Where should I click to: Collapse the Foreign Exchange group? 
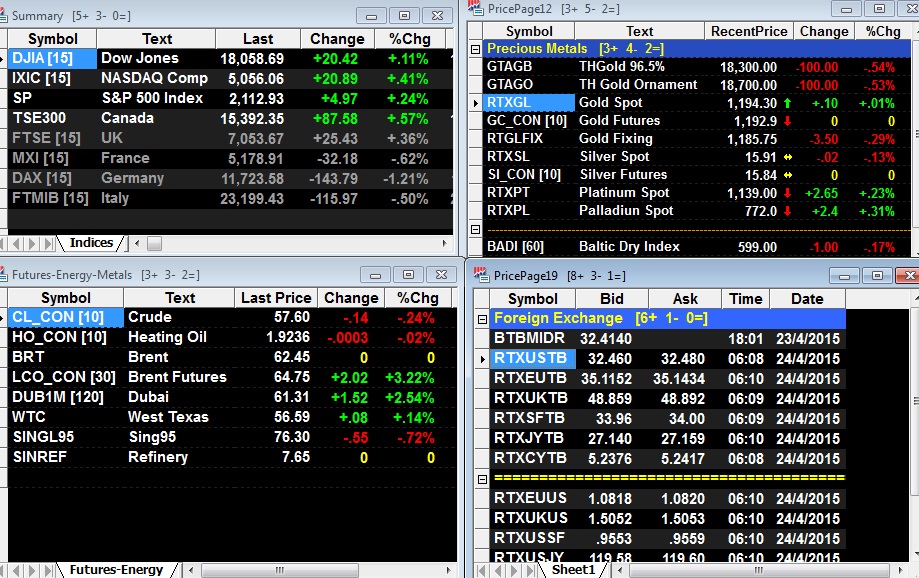pos(482,319)
